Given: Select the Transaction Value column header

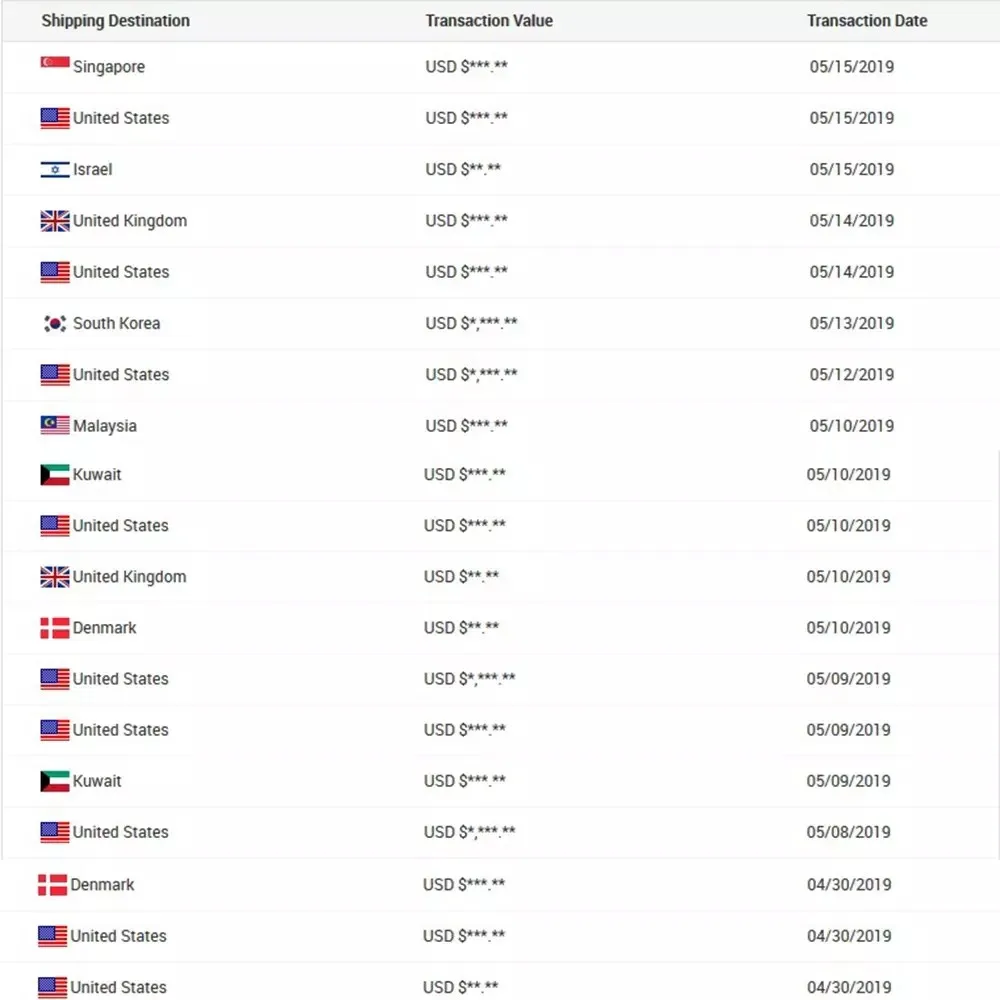Looking at the screenshot, I should tap(489, 20).
